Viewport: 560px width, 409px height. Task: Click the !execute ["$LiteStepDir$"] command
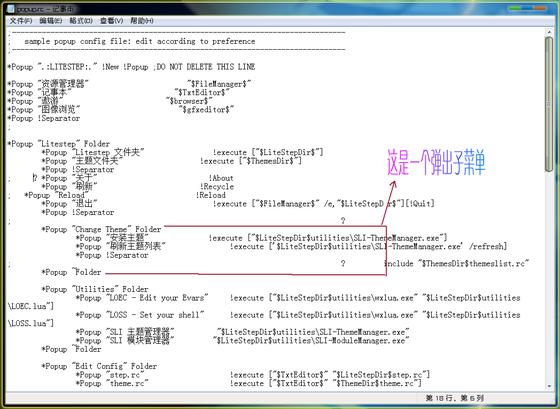click(268, 153)
